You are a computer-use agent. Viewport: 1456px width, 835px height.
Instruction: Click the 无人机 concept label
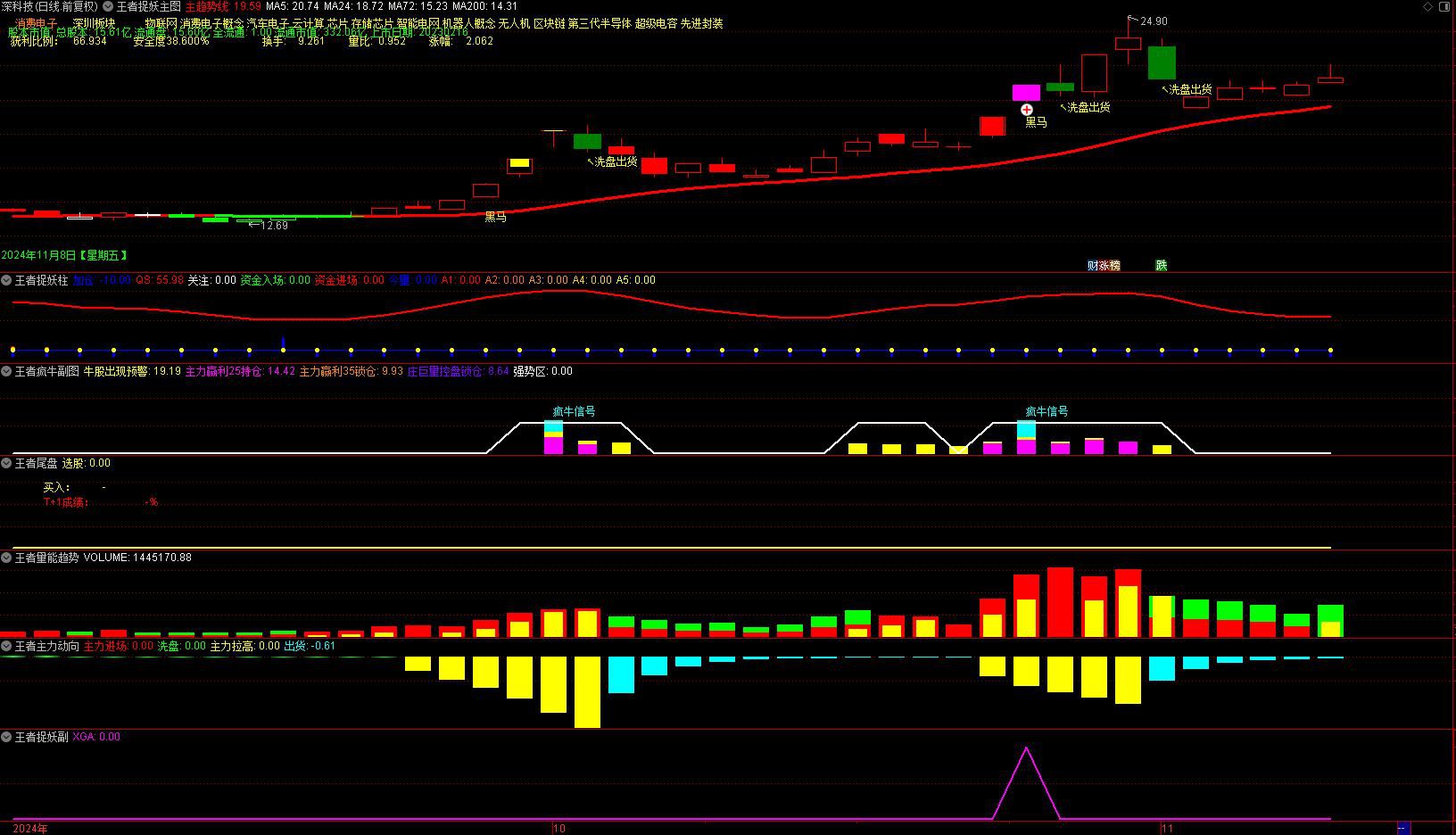(x=514, y=23)
